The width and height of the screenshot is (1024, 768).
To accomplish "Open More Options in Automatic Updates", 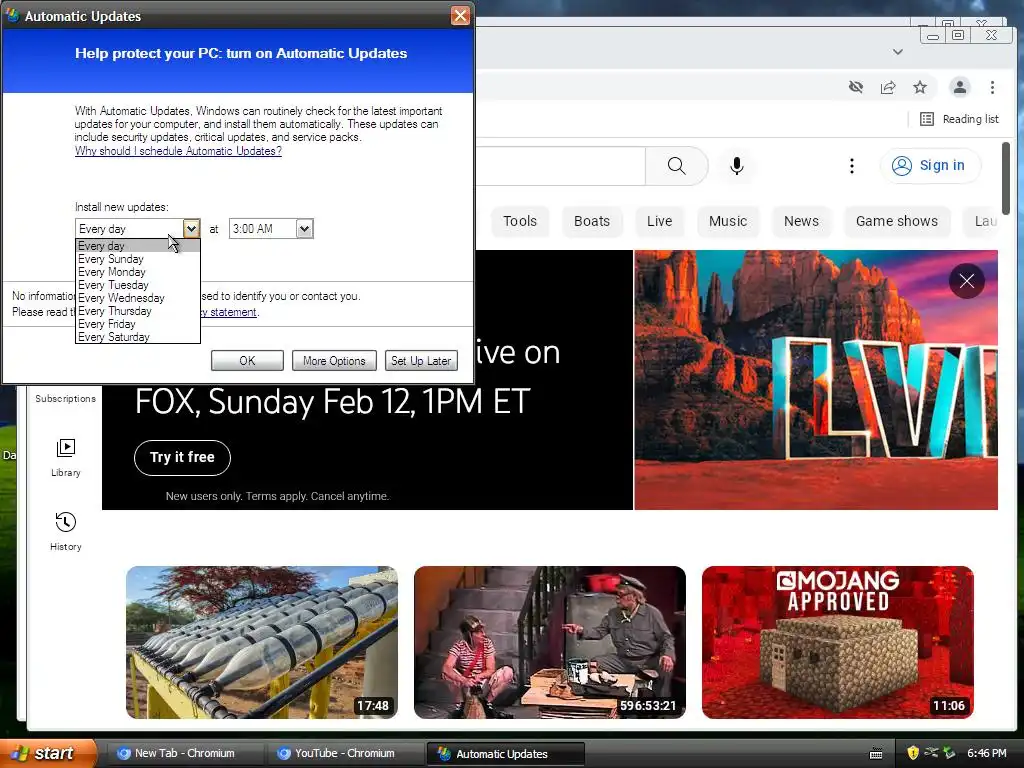I will pyautogui.click(x=334, y=360).
